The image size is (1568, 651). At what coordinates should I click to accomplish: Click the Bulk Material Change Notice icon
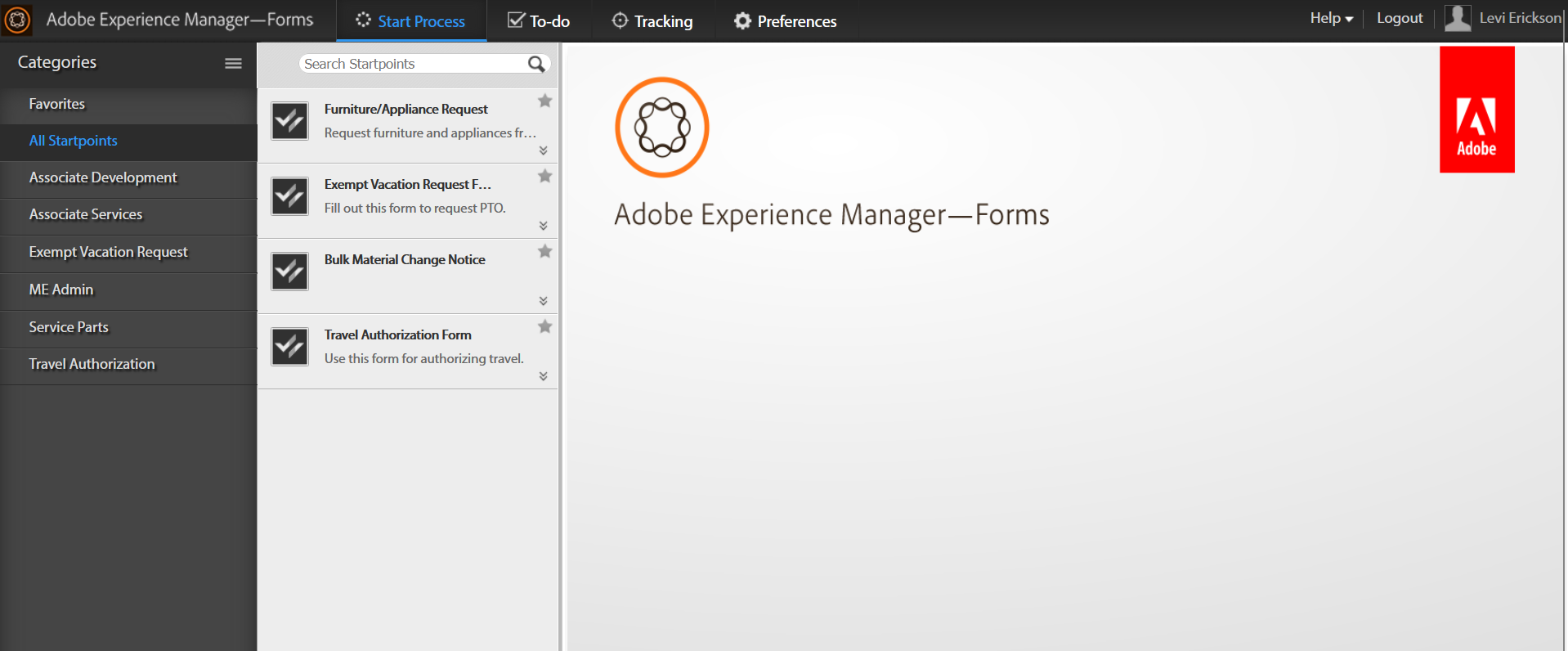289,272
